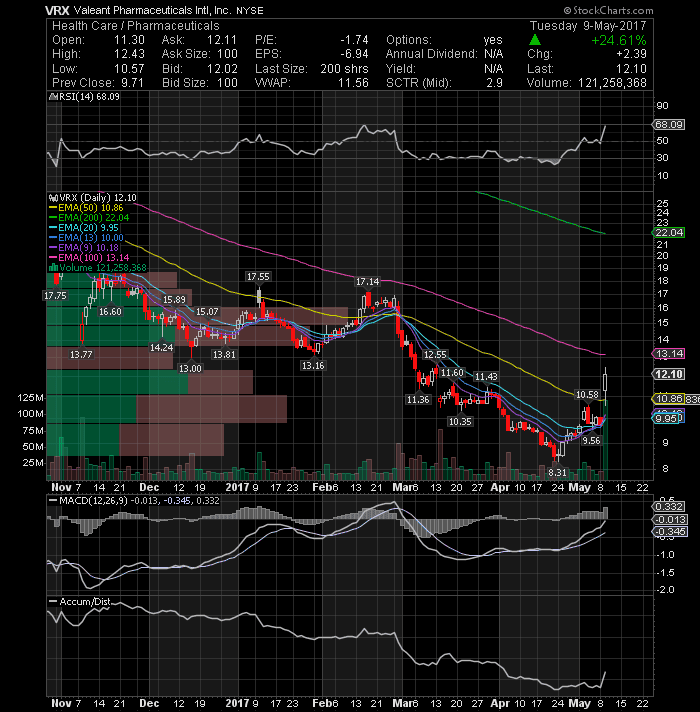Click the EPS value -6.94
700x712 pixels.
354,54
